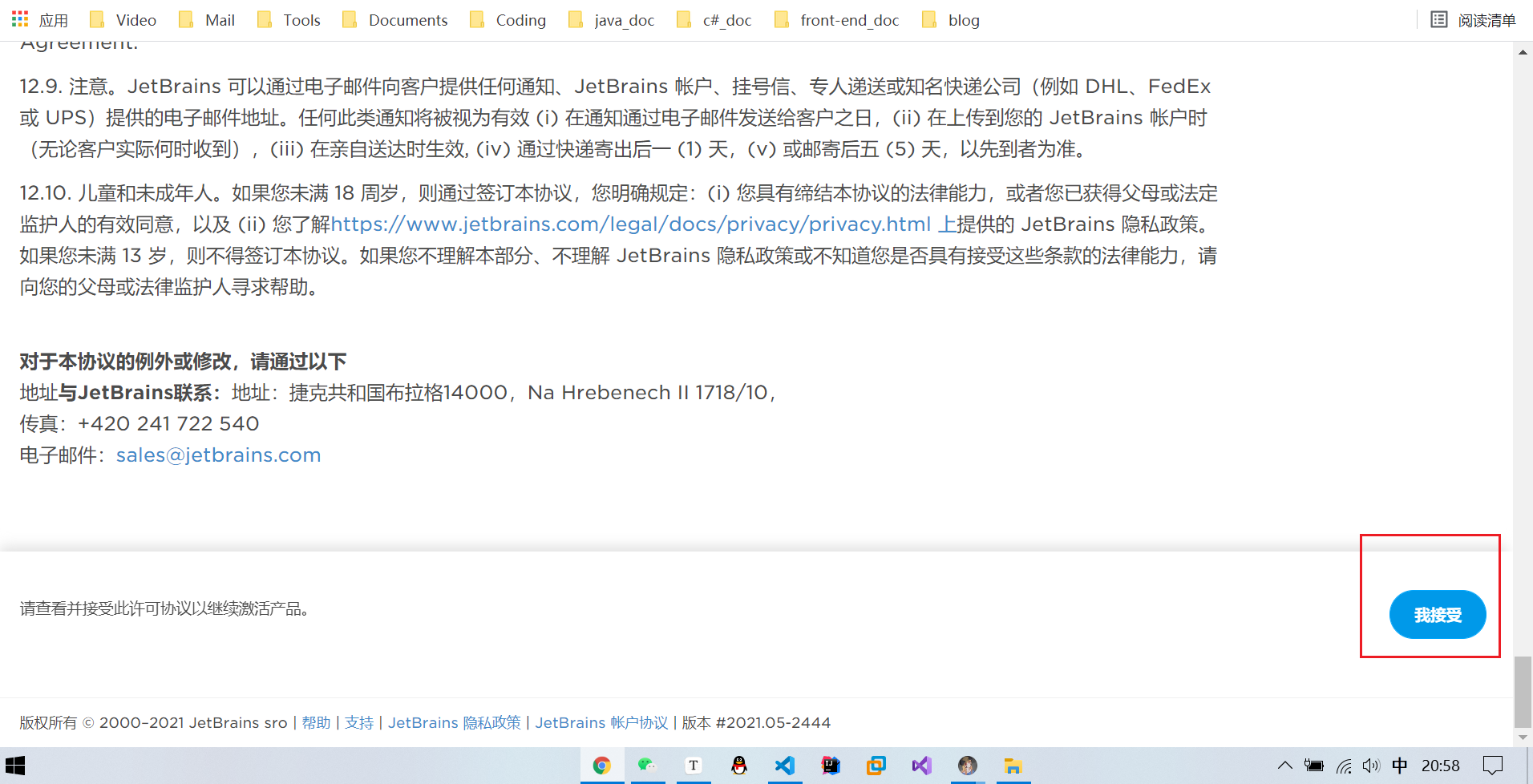Switch input language via the 中 indicator
Screen dimensions: 1533x784
pos(1400,766)
